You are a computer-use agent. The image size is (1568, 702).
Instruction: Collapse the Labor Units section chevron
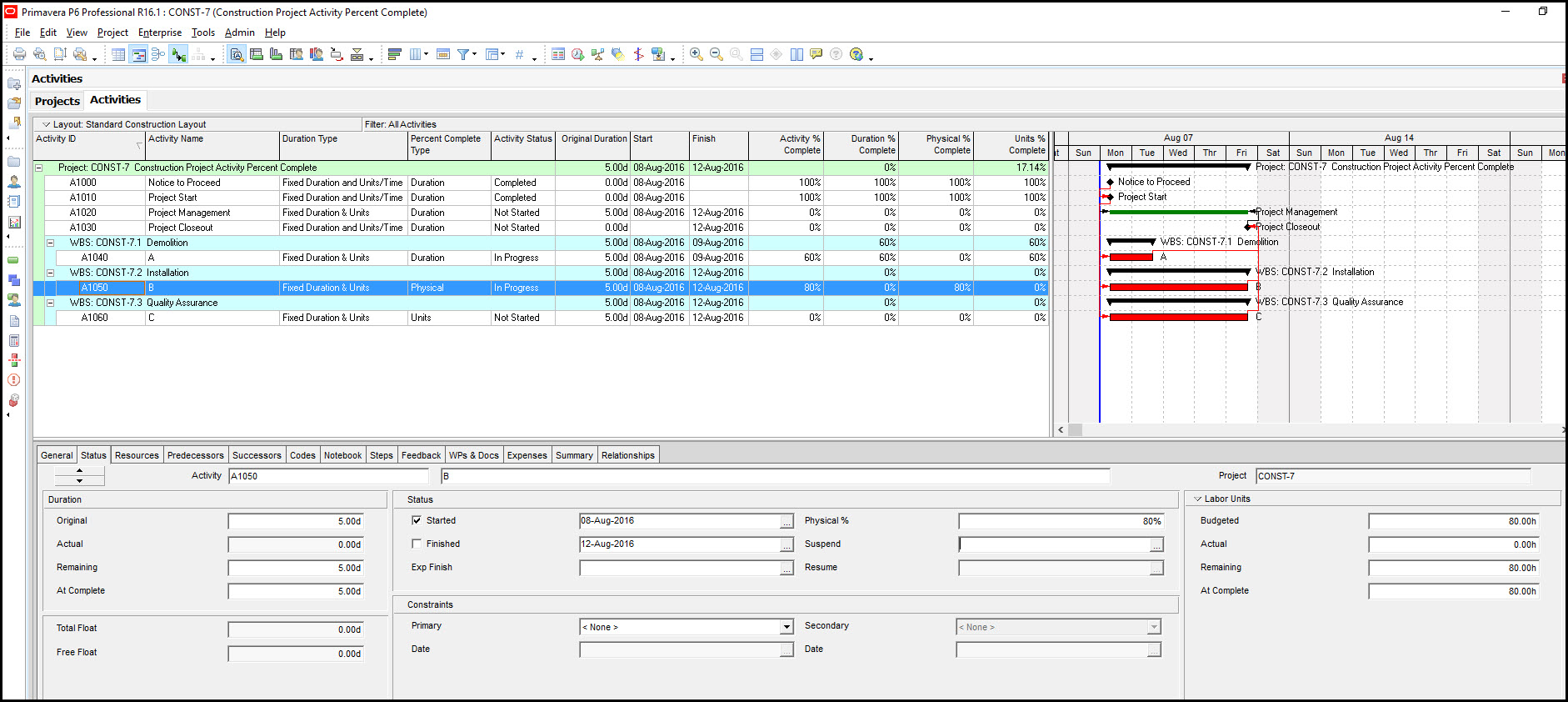(1198, 499)
